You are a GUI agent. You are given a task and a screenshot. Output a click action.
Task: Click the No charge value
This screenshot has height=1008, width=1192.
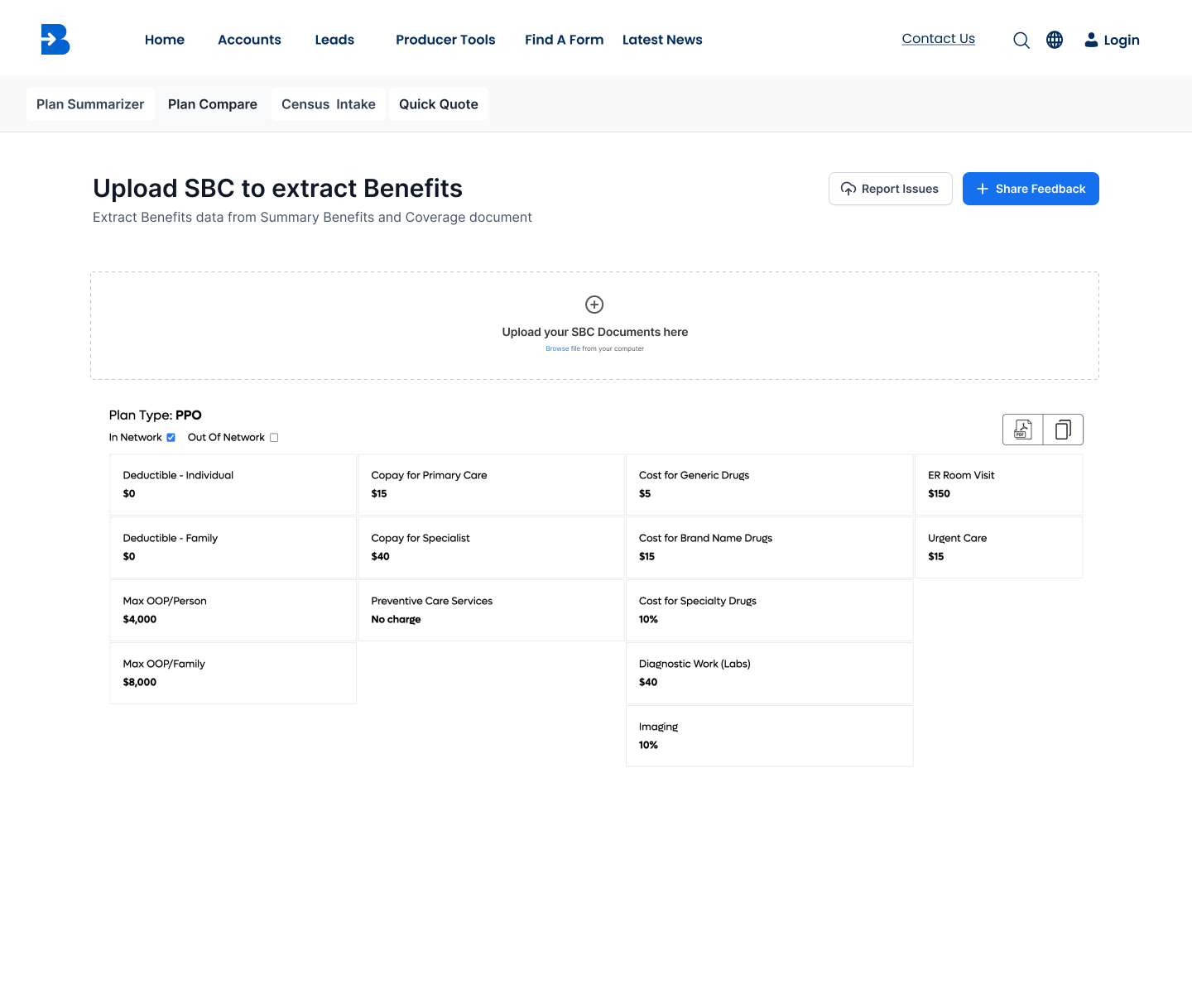(x=396, y=620)
